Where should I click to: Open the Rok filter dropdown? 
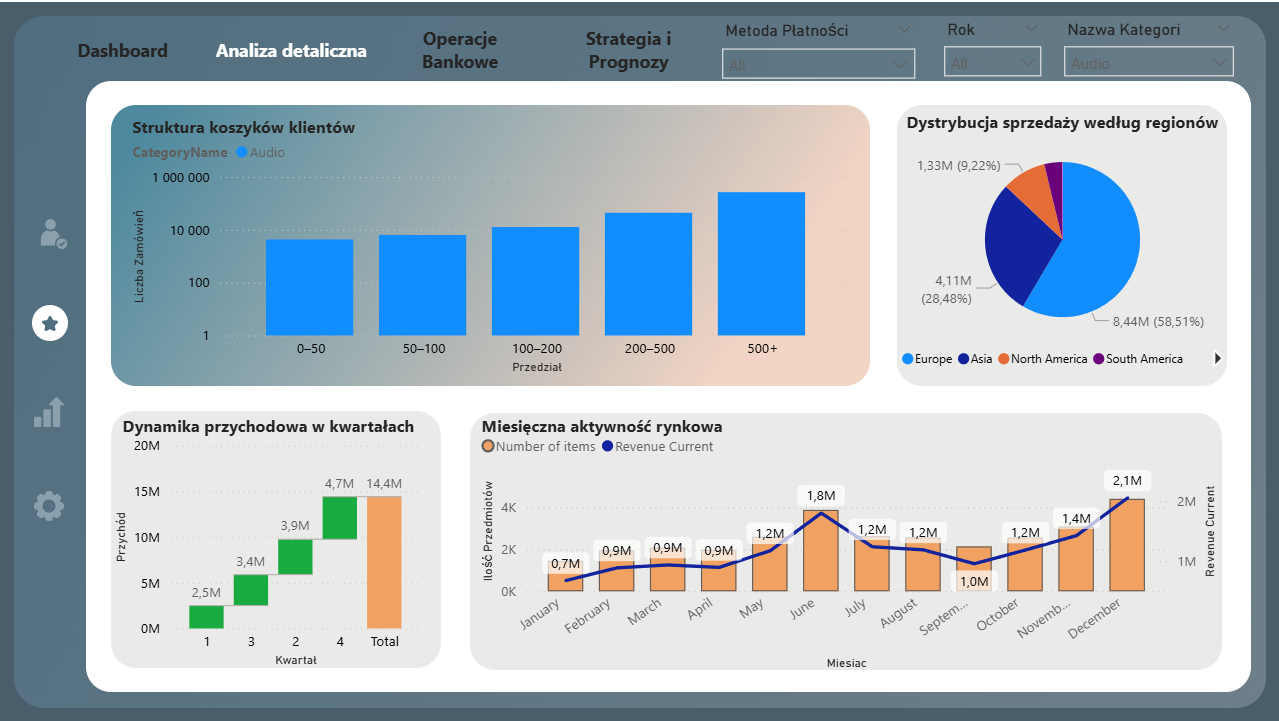coord(992,63)
